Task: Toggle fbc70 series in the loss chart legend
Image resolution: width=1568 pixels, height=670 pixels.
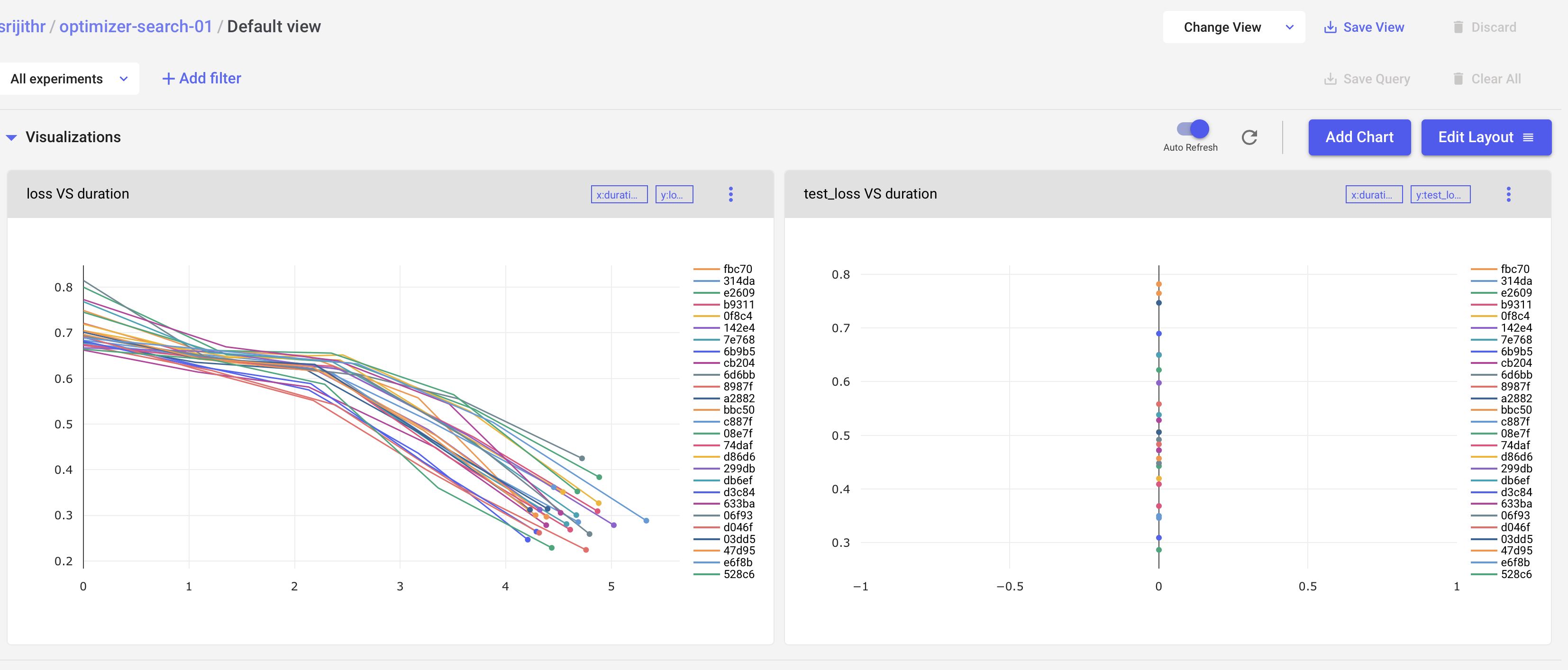Action: [737, 269]
